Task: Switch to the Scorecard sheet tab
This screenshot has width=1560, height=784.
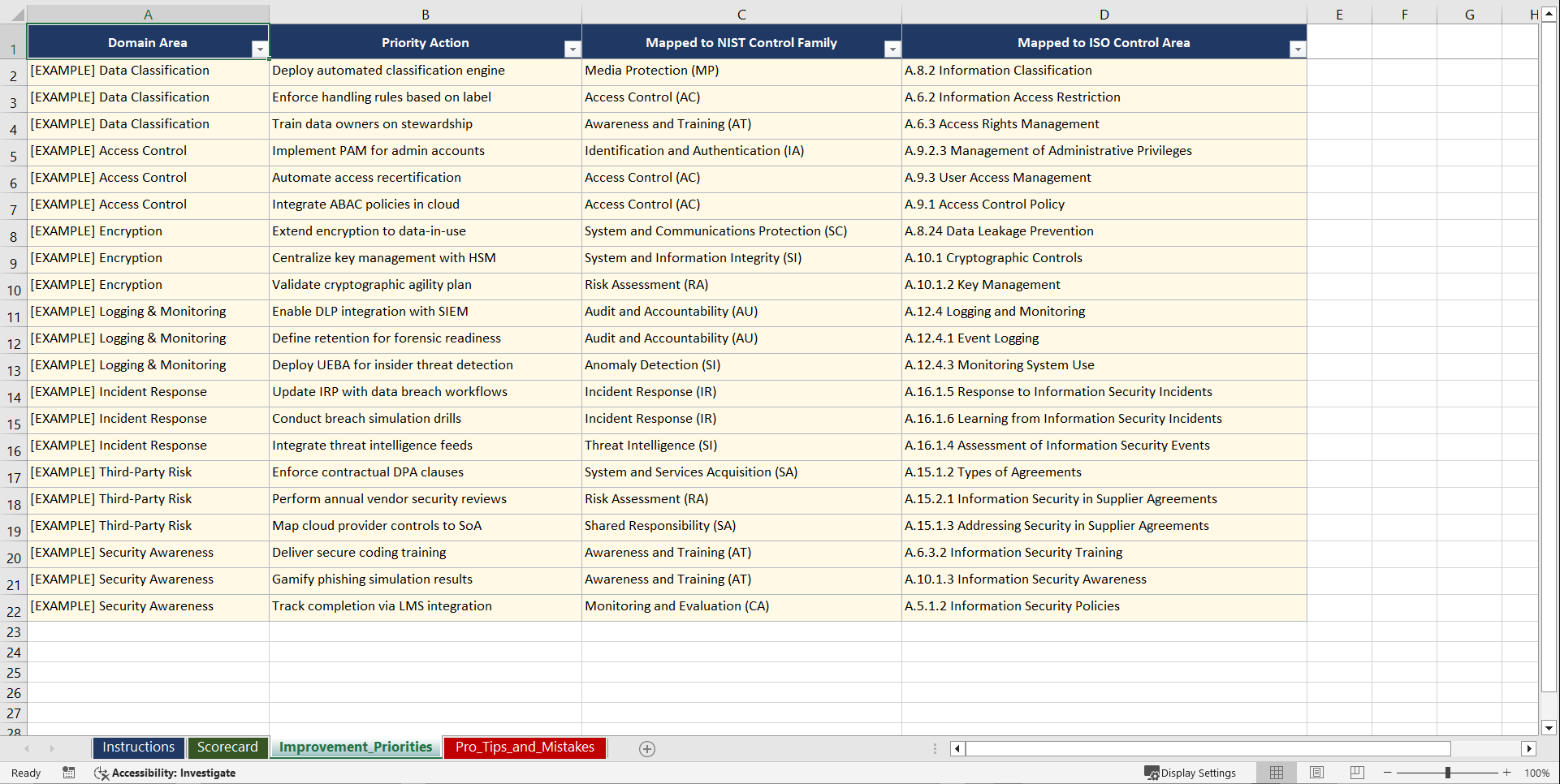Action: tap(227, 747)
